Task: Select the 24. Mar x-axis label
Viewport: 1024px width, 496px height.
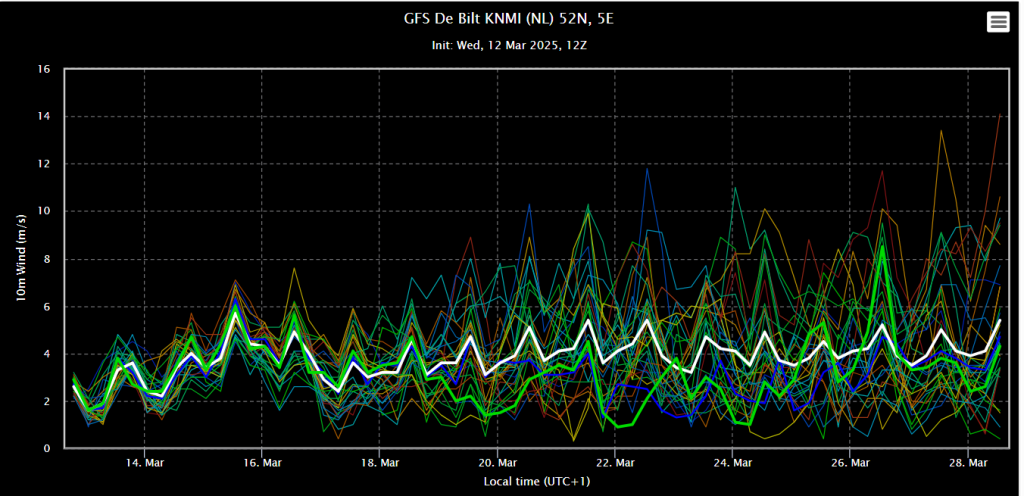Action: [732, 463]
